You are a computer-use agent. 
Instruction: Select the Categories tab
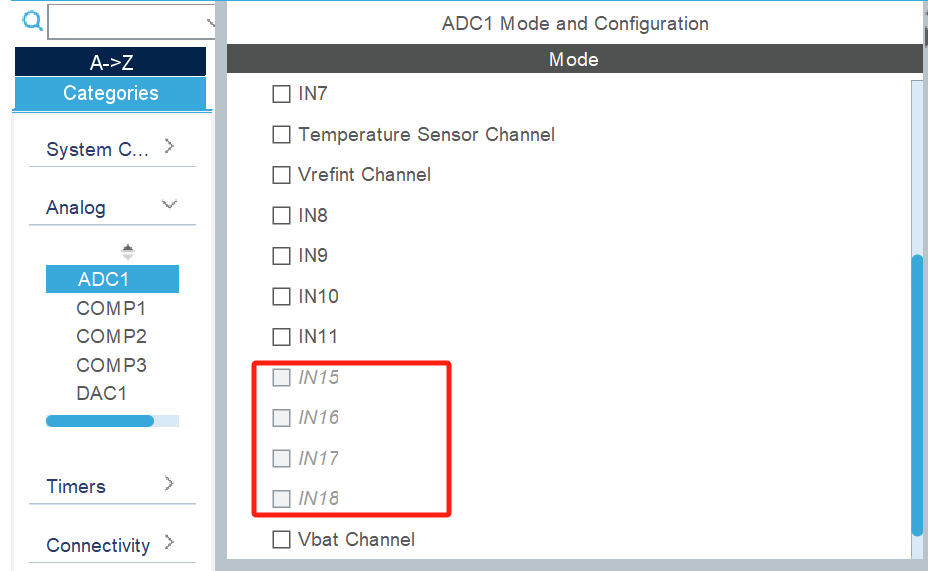tap(110, 93)
